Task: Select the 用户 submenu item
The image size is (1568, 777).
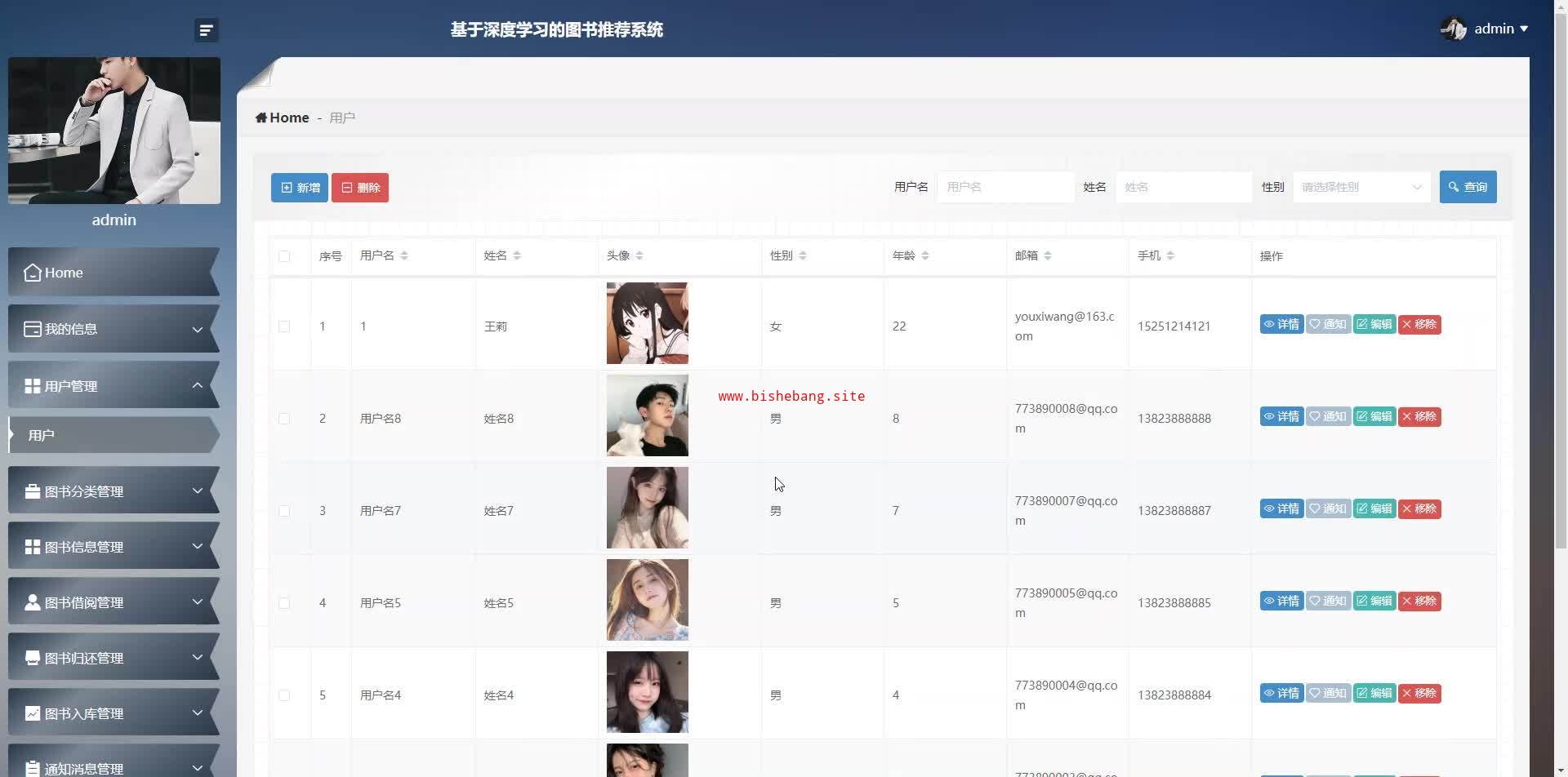Action: coord(114,435)
